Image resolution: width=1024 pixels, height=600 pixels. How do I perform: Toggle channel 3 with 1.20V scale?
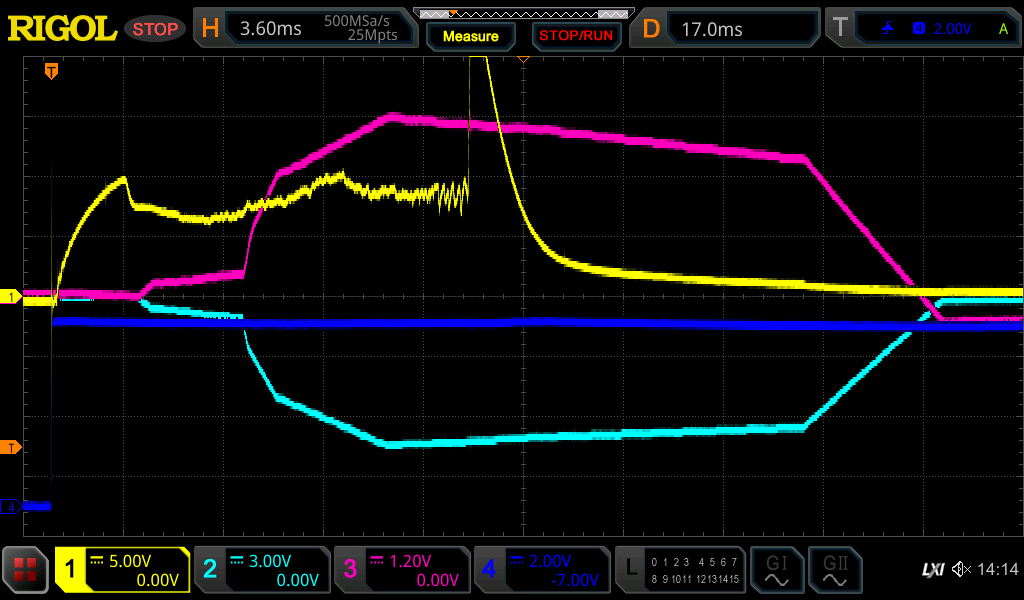point(401,570)
